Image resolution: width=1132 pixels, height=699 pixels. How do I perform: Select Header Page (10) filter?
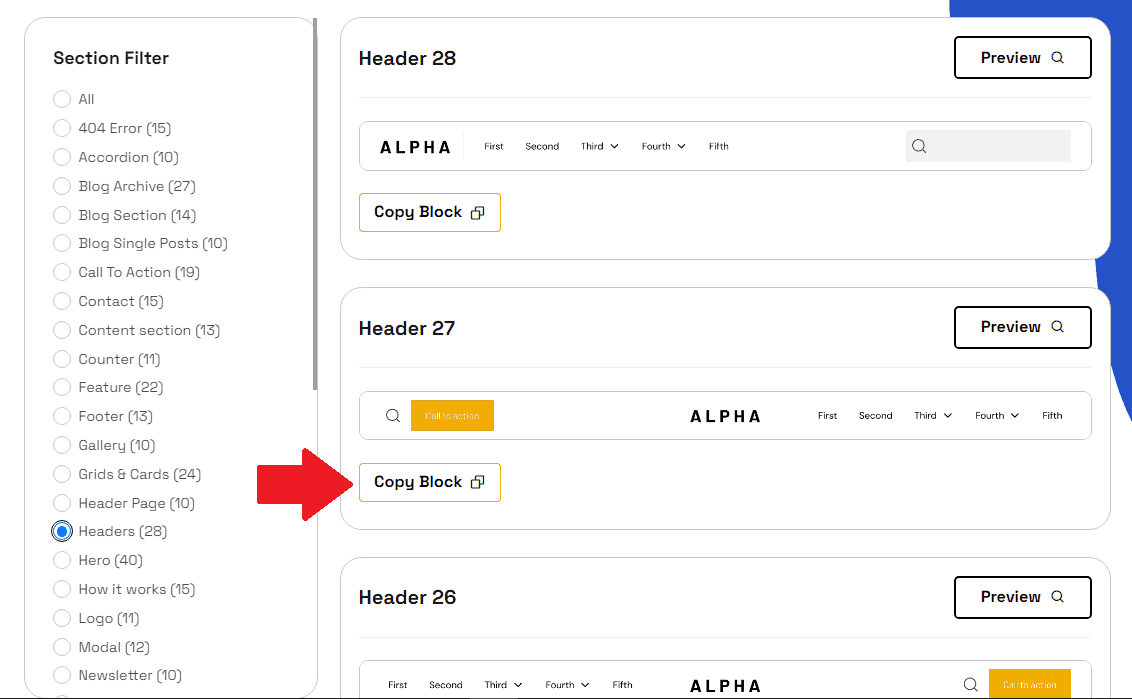(x=62, y=503)
